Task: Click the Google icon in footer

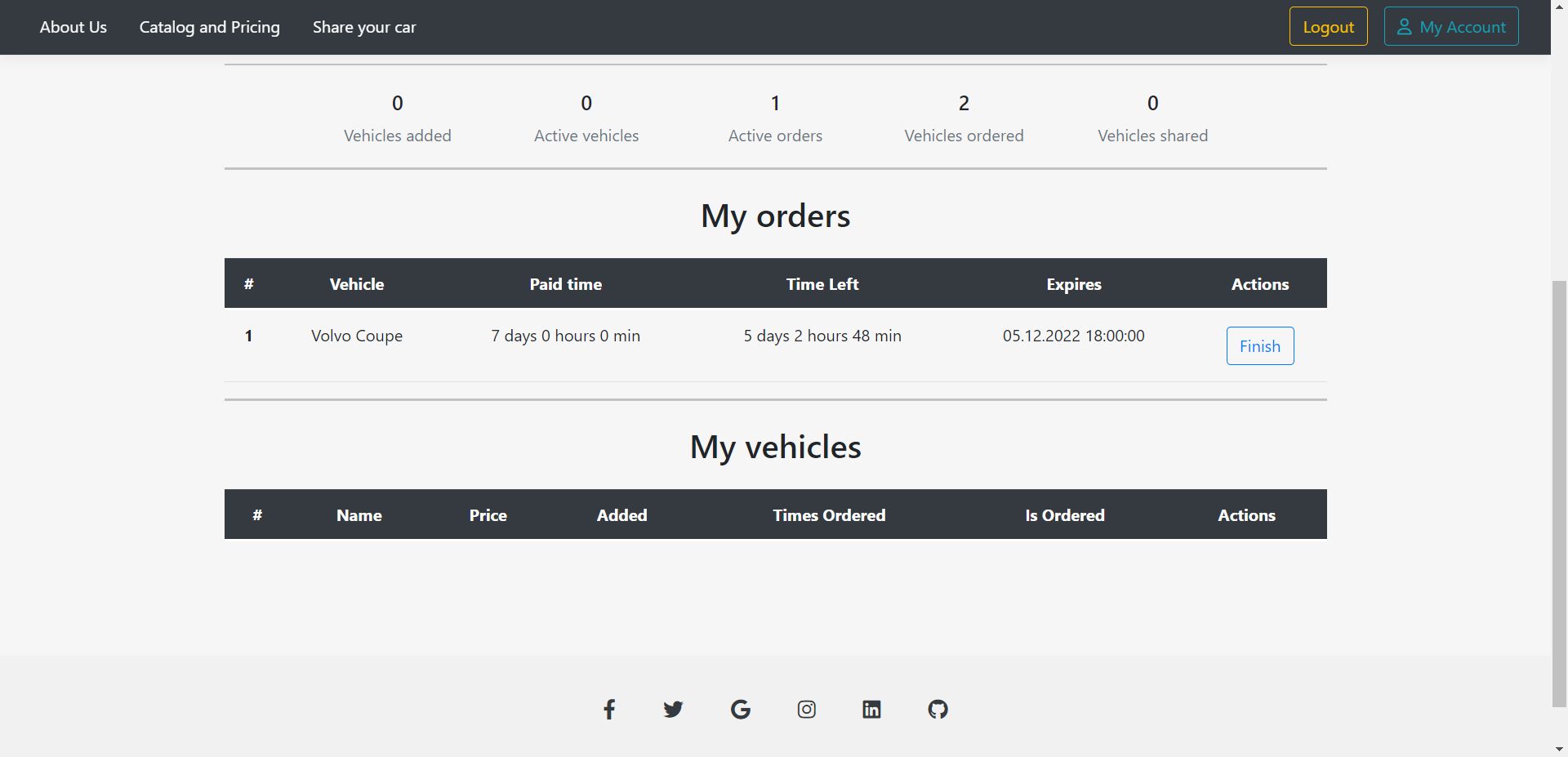Action: tap(740, 709)
